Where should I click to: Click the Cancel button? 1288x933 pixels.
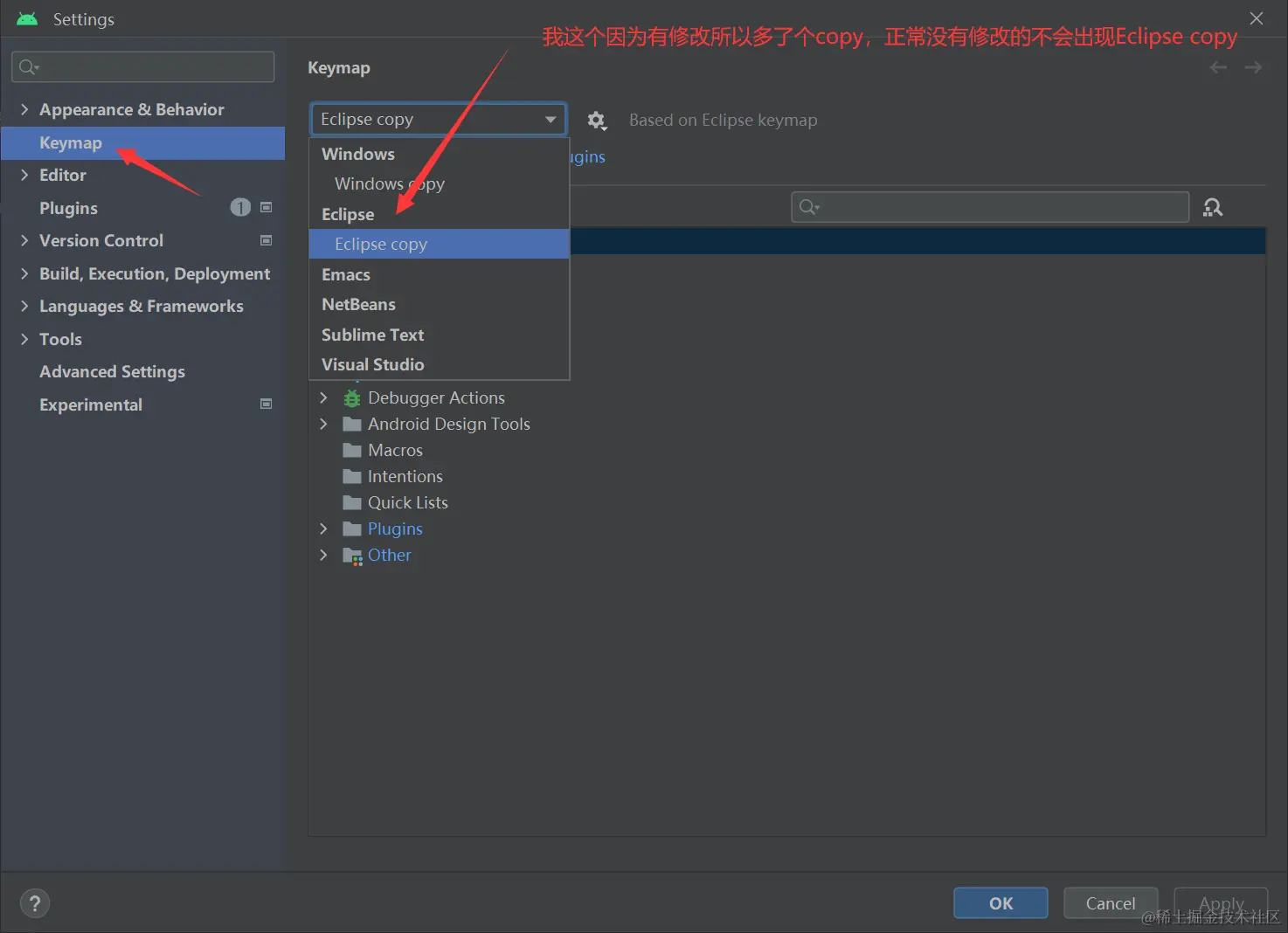[x=1111, y=903]
